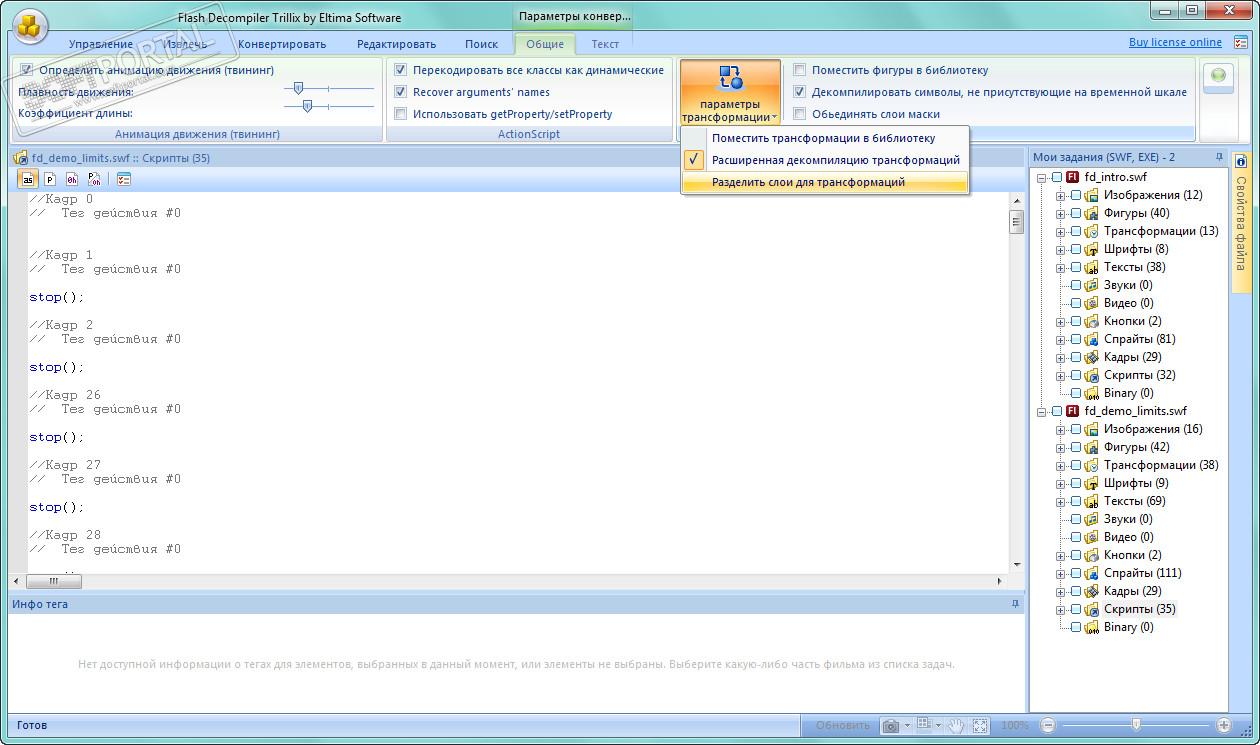Pin the Мои задания panel
This screenshot has height=745, width=1260.
click(1219, 157)
